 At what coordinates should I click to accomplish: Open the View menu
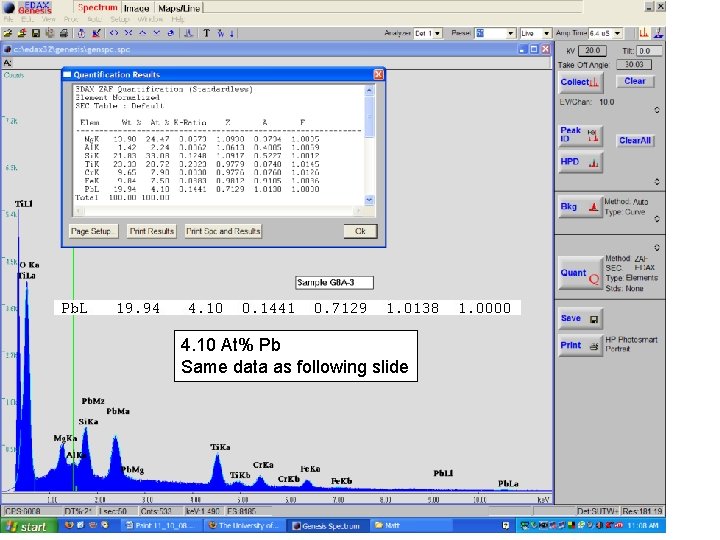pyautogui.click(x=49, y=19)
